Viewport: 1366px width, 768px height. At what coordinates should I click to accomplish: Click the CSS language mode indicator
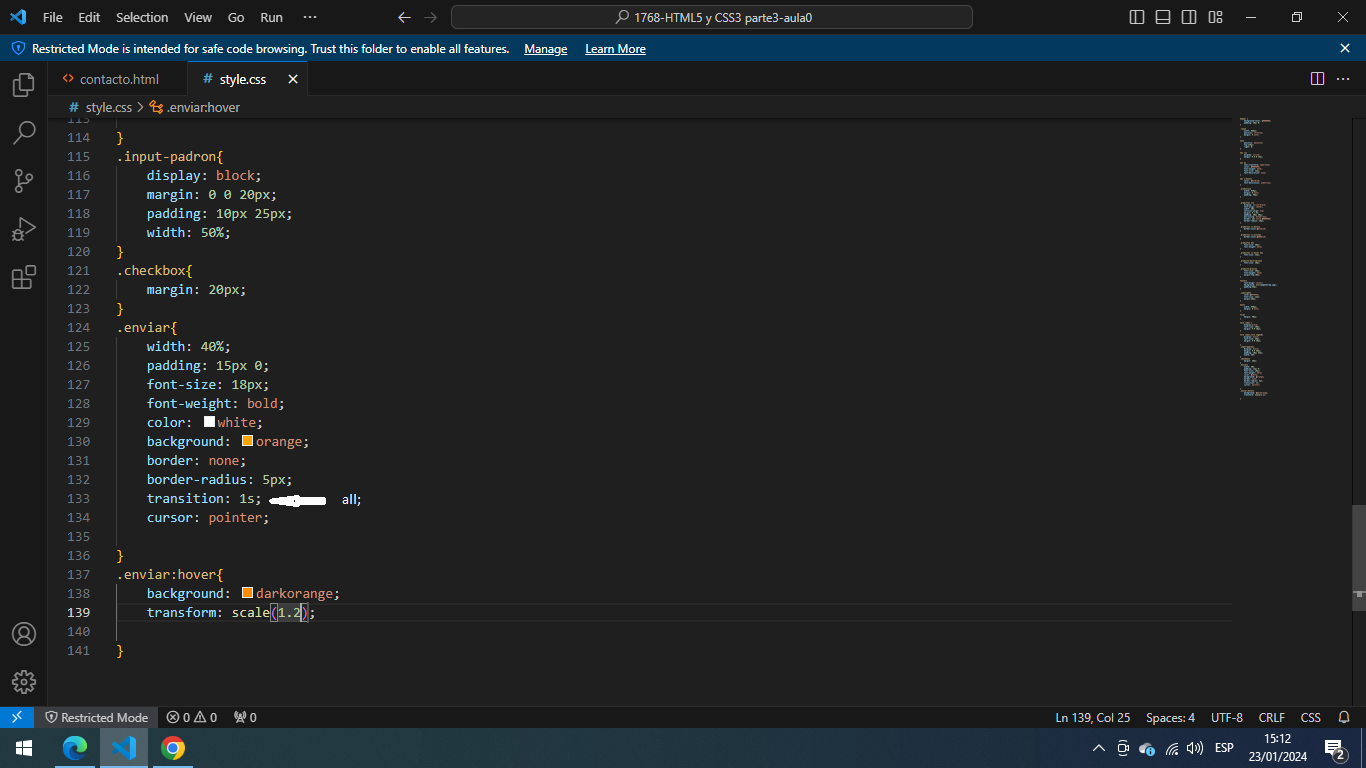pos(1310,717)
